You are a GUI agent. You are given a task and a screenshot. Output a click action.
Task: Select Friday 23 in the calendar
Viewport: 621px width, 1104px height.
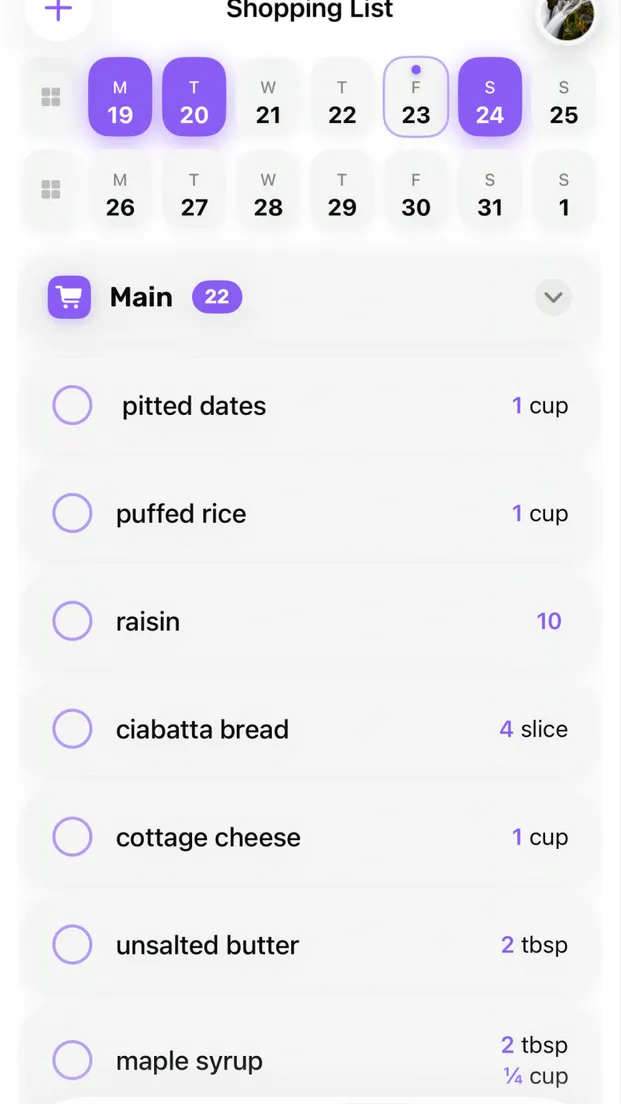[x=416, y=96]
